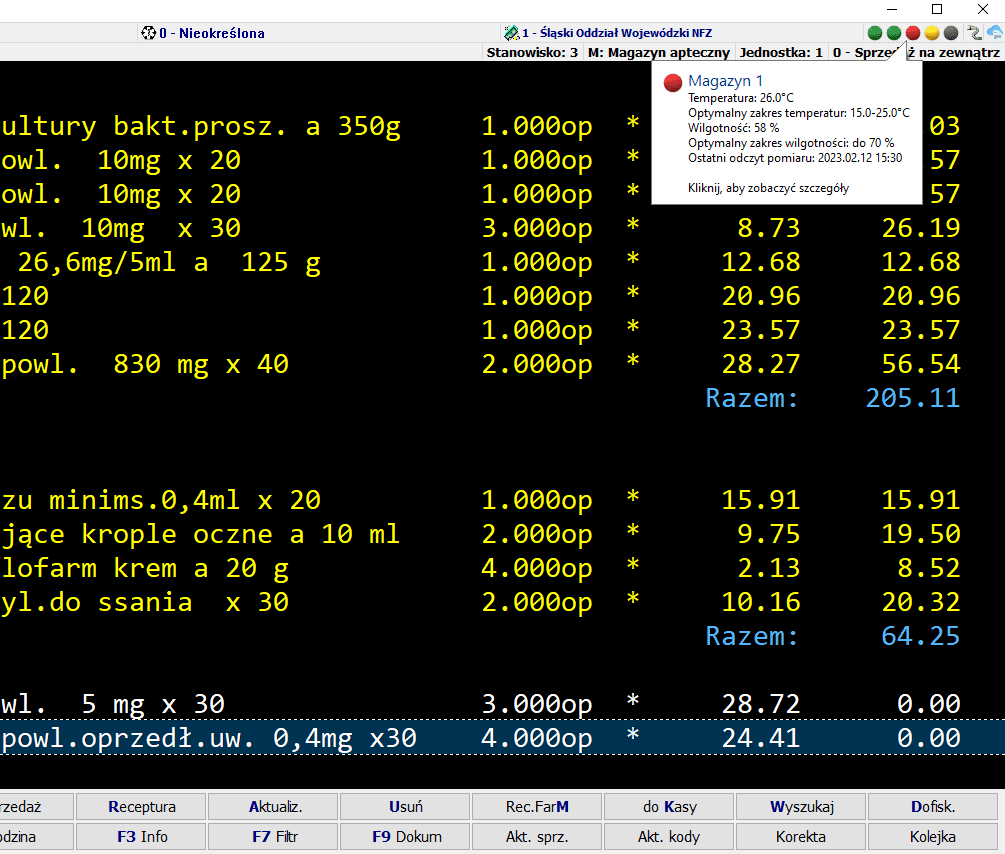The image size is (1005, 854).
Task: Click the blue cloud icon in top toolbar
Action: pyautogui.click(x=995, y=32)
